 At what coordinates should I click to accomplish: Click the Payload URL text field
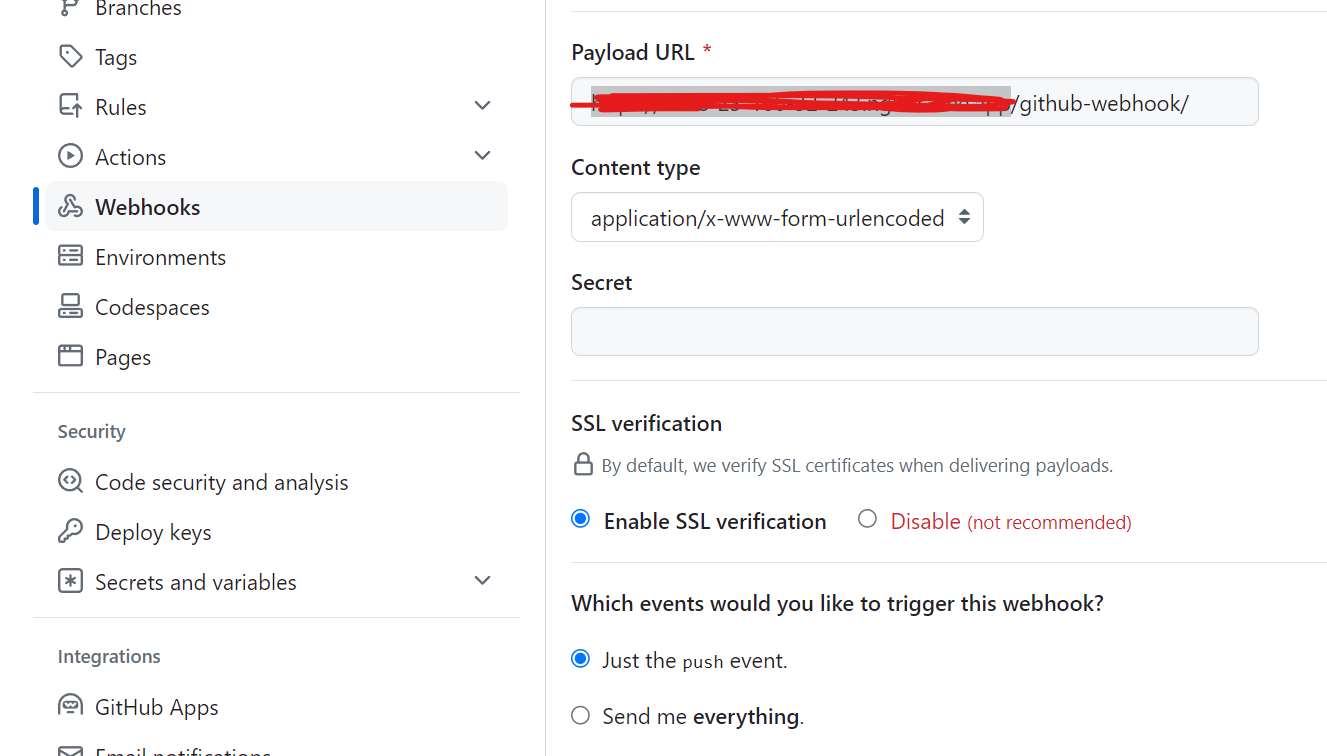tap(1220, 102)
